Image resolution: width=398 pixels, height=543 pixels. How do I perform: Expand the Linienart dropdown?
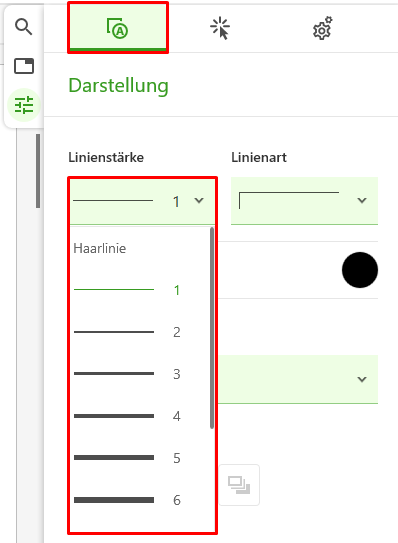[x=304, y=201]
